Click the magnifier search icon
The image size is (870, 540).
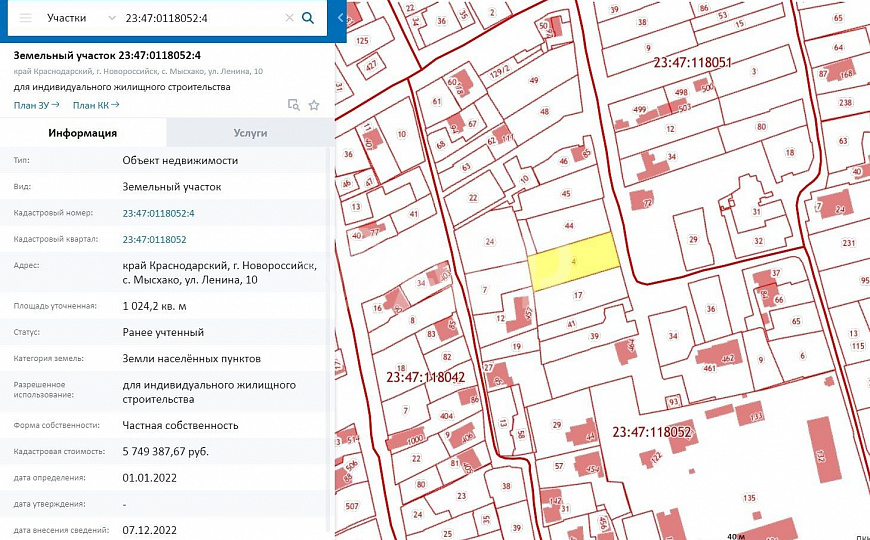click(x=308, y=18)
